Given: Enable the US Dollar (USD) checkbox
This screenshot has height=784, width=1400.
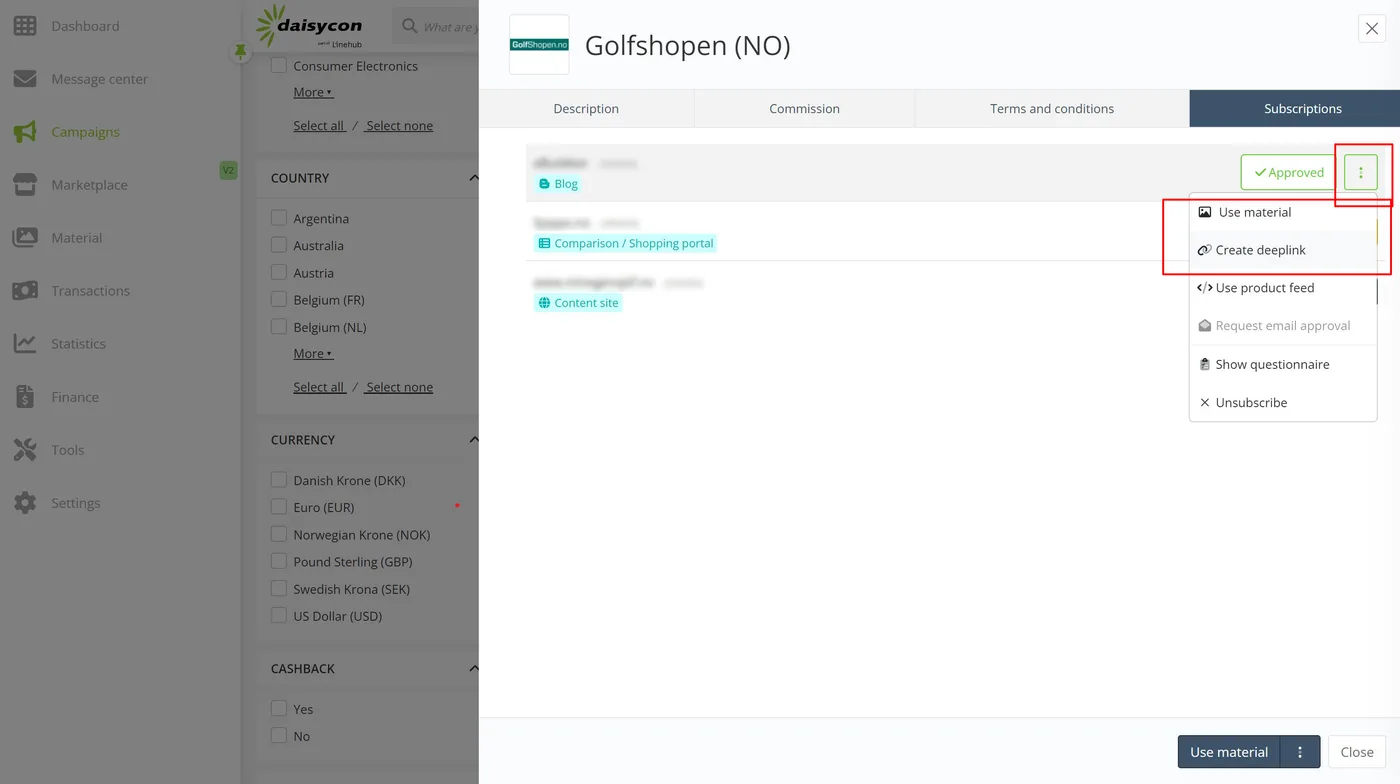Looking at the screenshot, I should [279, 616].
